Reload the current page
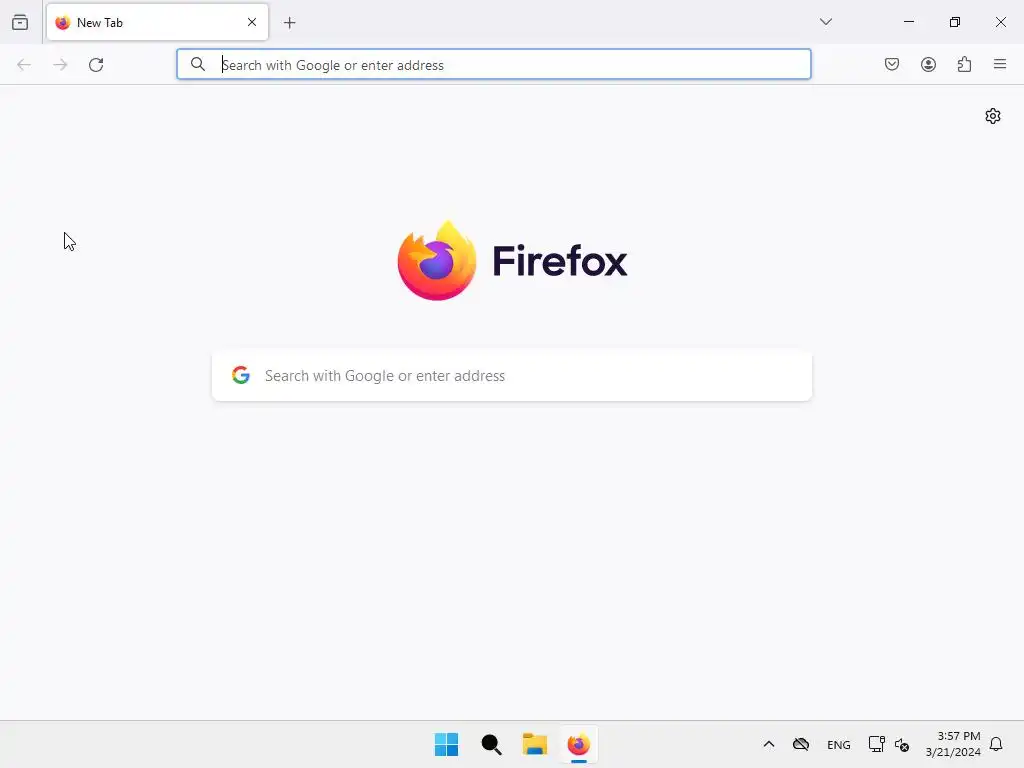The width and height of the screenshot is (1024, 768). click(96, 65)
